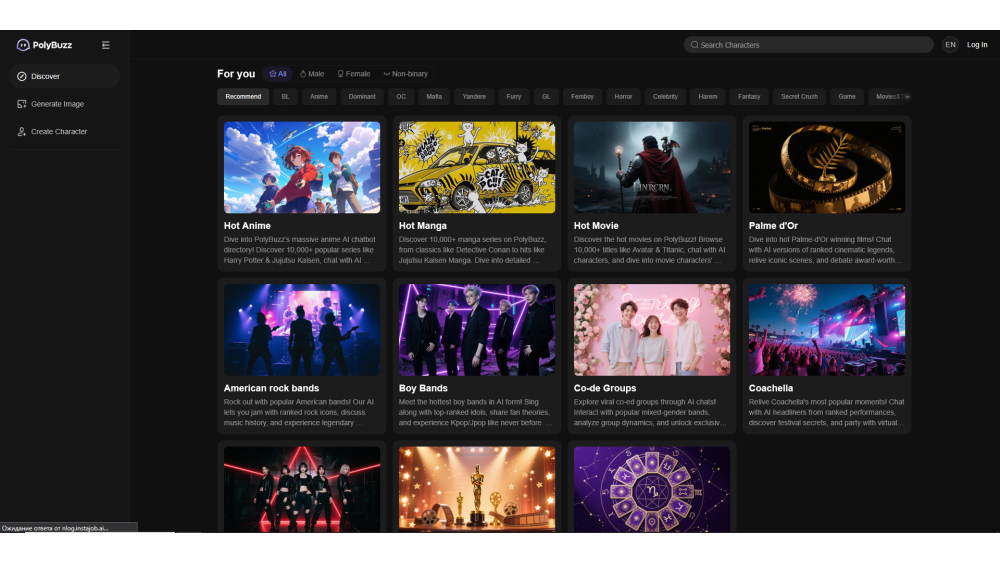Click the Palme d'Or title
Viewport: 1000px width, 563px height.
point(773,226)
